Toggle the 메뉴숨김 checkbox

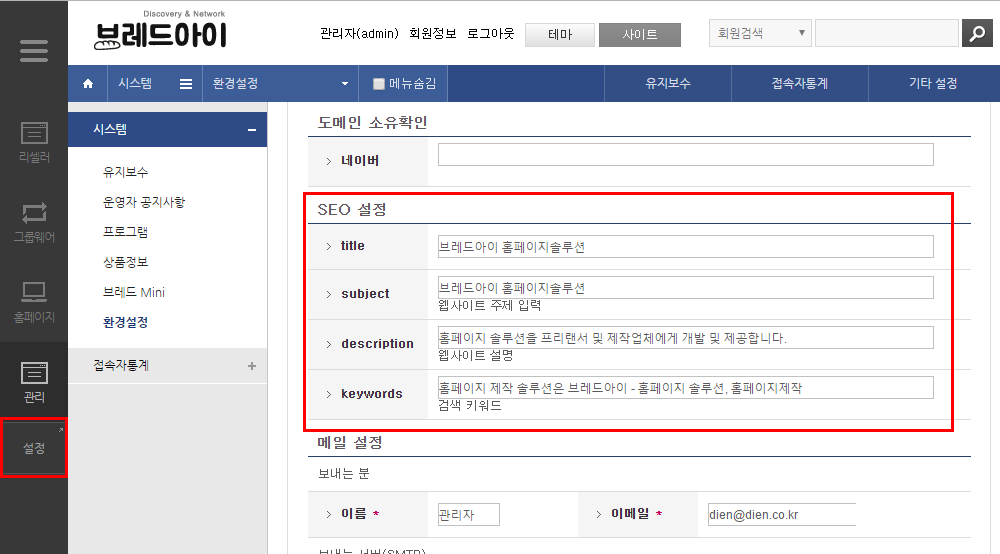click(379, 84)
